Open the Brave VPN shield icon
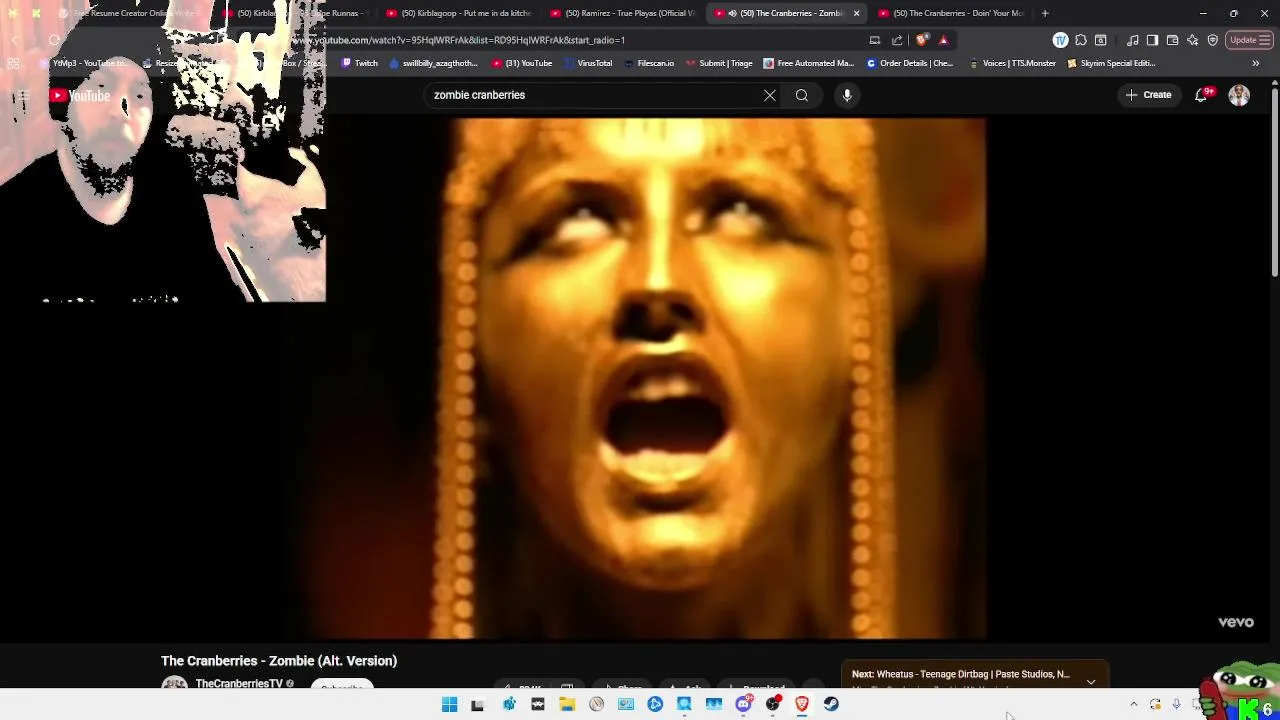 point(1213,40)
